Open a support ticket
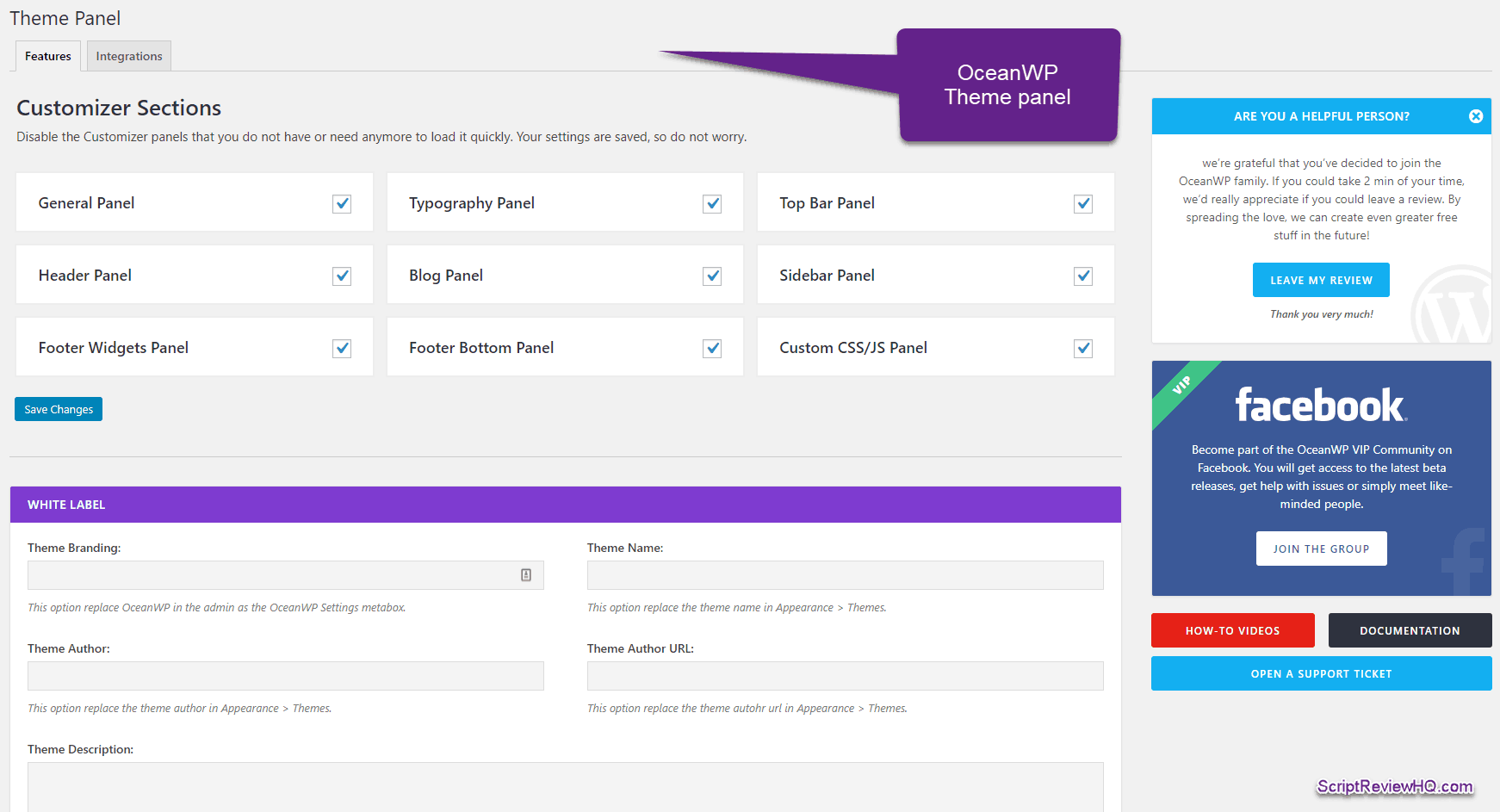This screenshot has height=812, width=1500. pos(1321,673)
